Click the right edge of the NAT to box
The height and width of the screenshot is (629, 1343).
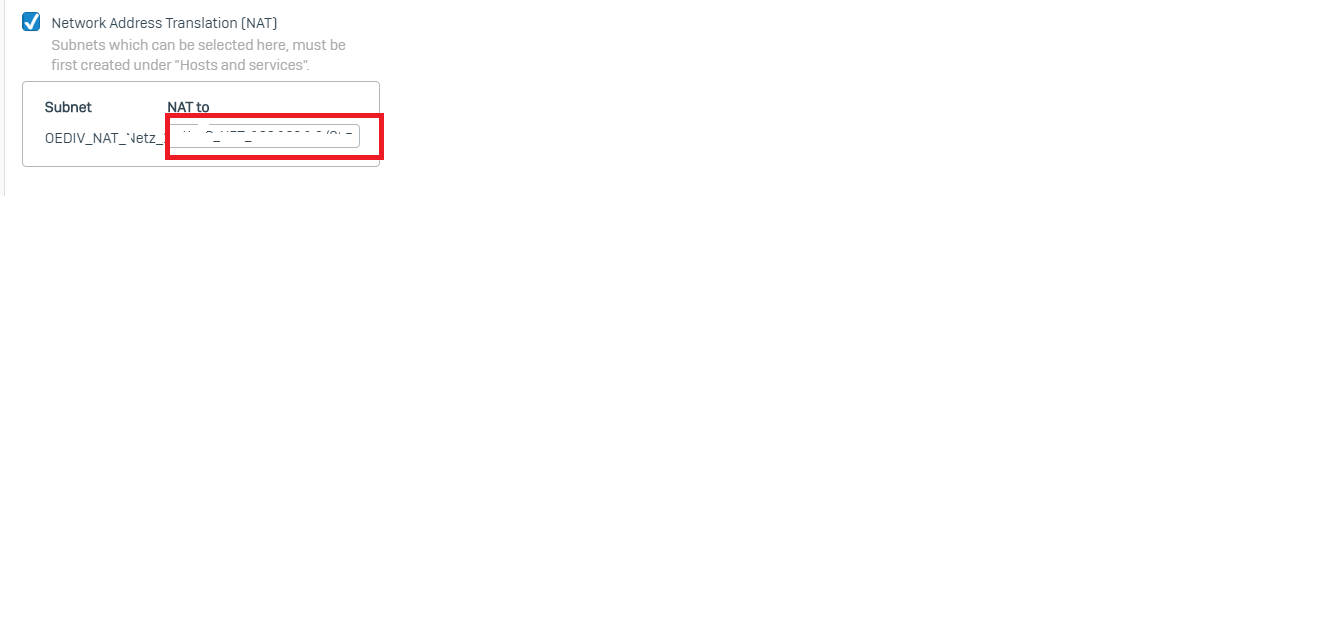tap(352, 136)
